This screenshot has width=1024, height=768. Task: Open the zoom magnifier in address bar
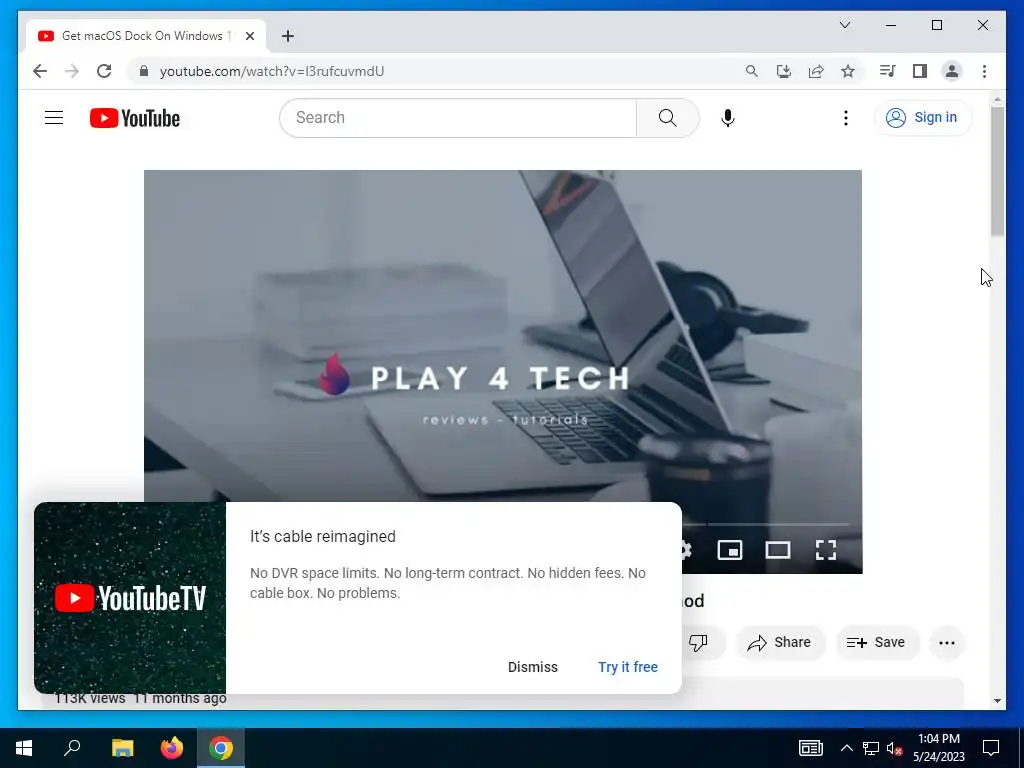pos(752,71)
